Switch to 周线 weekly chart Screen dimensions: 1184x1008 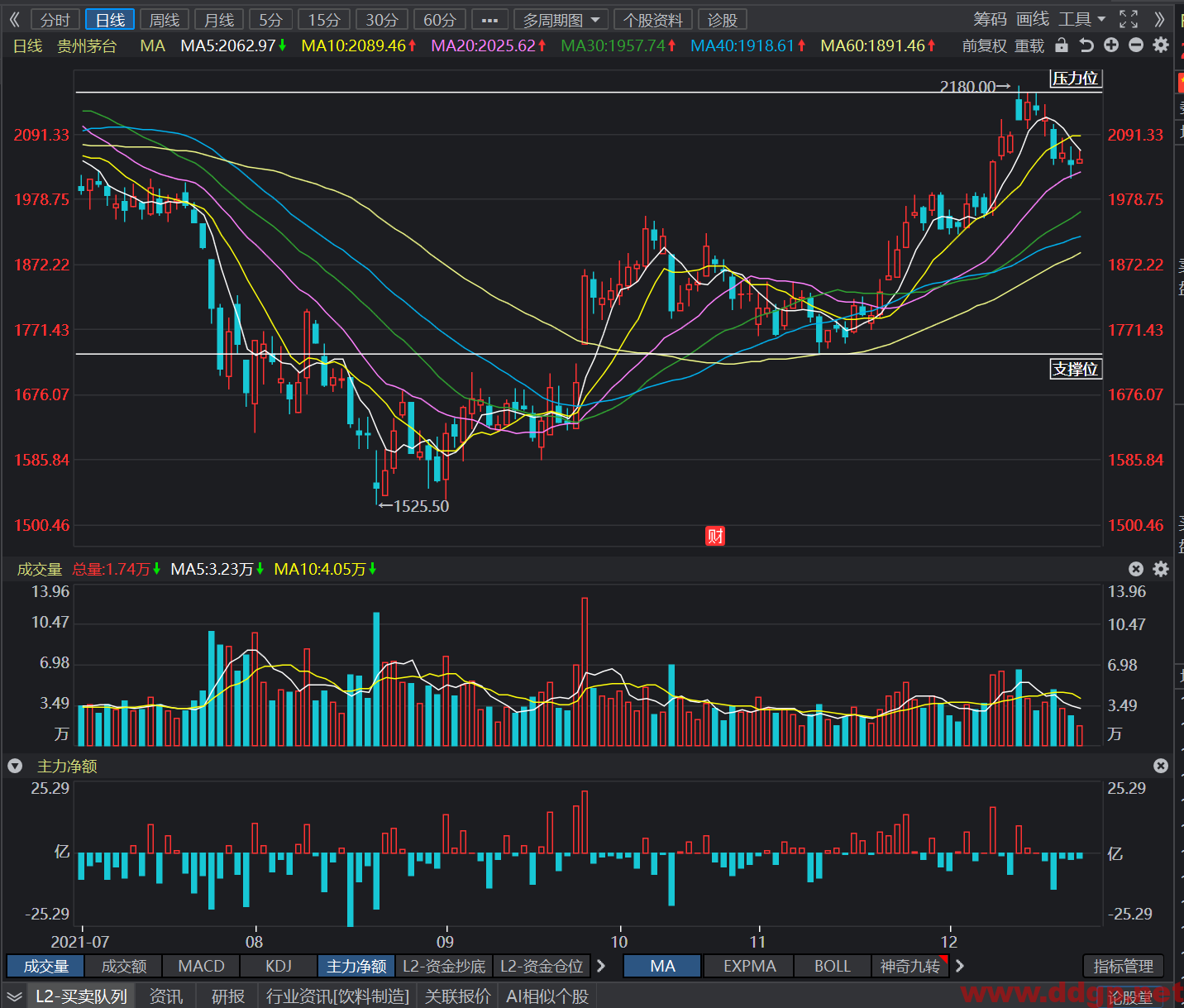pos(165,20)
